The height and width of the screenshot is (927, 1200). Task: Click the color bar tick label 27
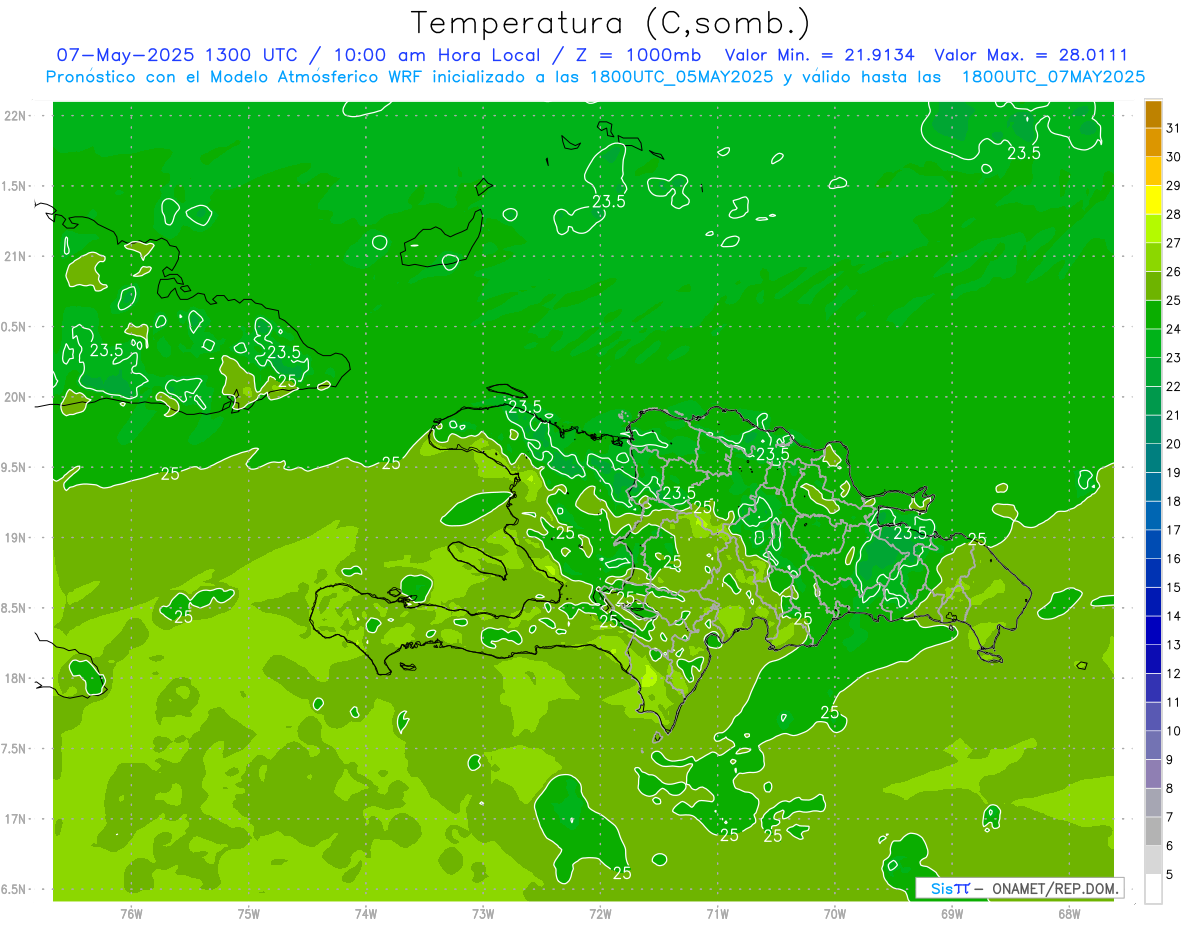tap(1173, 243)
